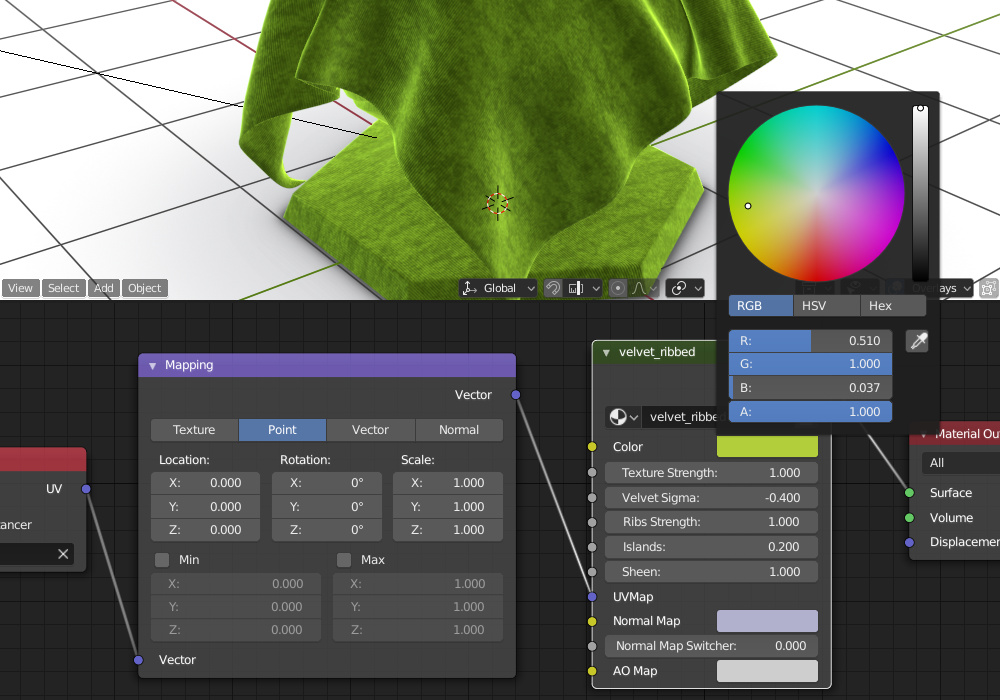Click the transform orientation axis icon

pyautogui.click(x=467, y=288)
